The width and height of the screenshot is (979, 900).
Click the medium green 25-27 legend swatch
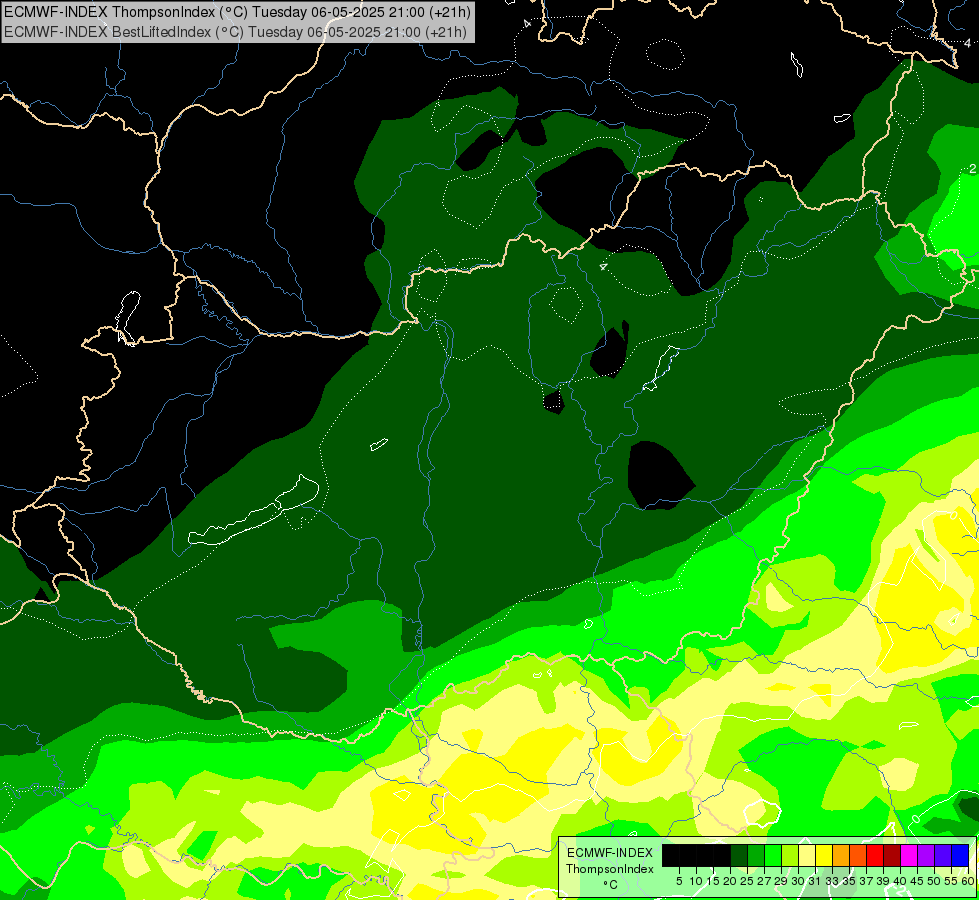click(x=756, y=855)
